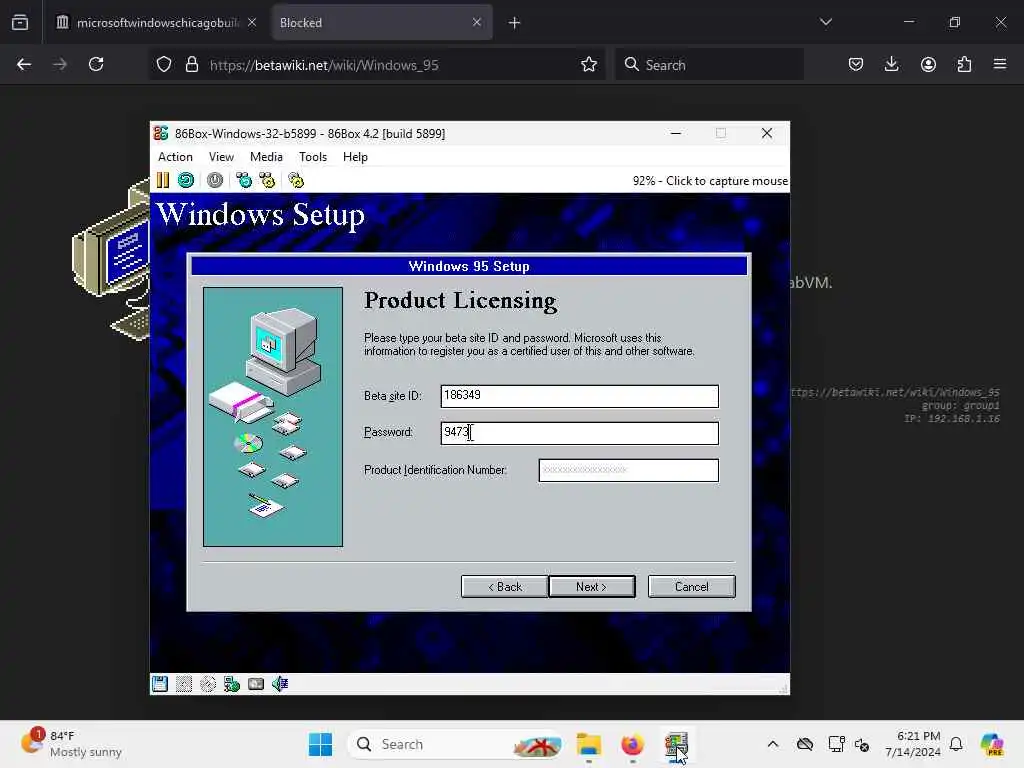Open the 86Box Action menu
The image size is (1024, 768).
tap(175, 157)
